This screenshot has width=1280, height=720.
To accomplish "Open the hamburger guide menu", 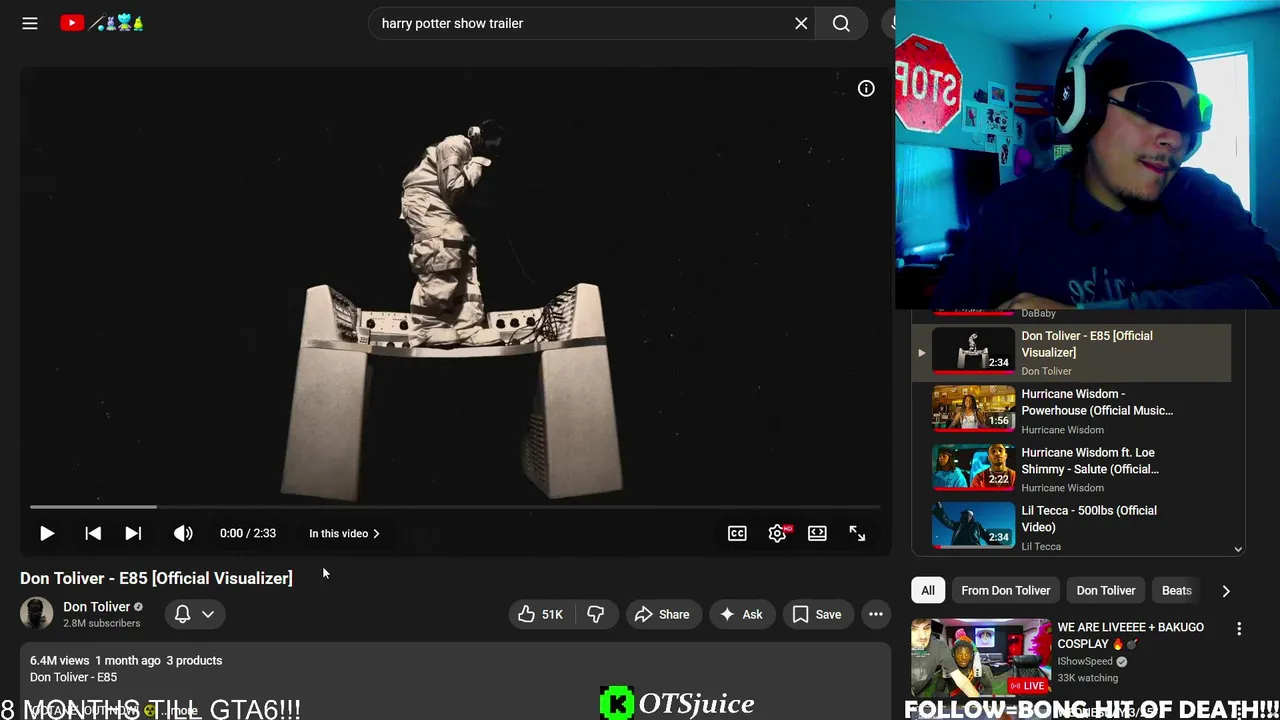I will (30, 23).
